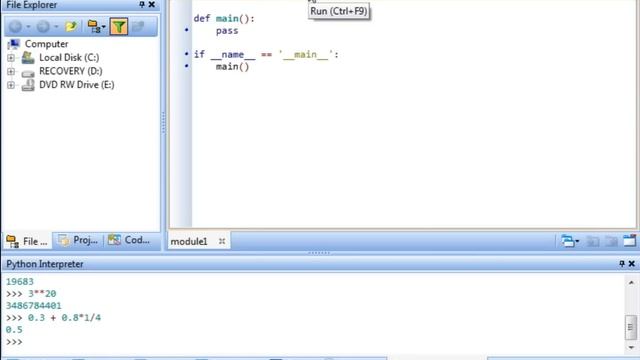640x360 pixels.
Task: Click the Computer icon in the tree
Action: [14, 44]
